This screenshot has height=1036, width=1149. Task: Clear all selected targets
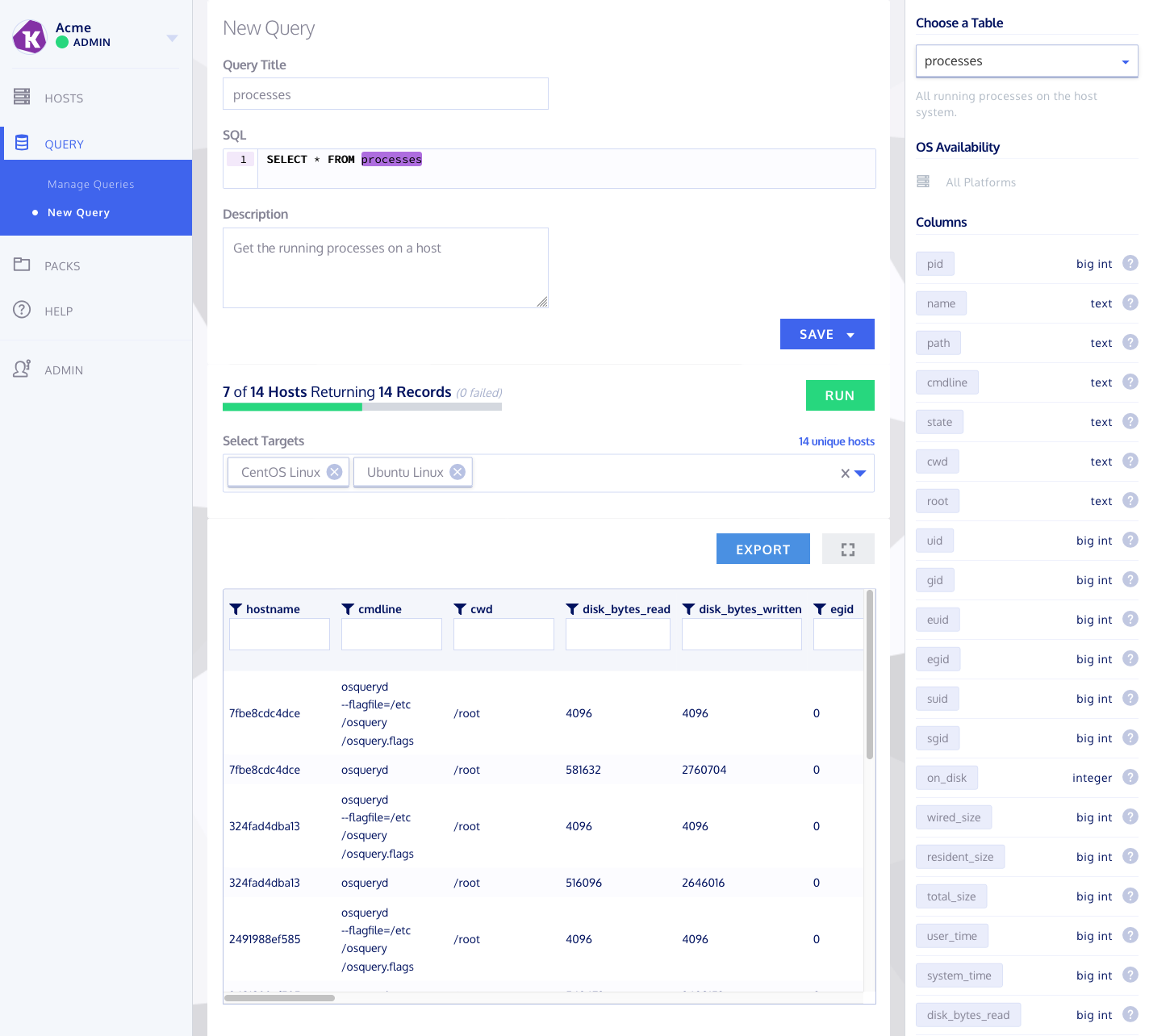pos(845,474)
